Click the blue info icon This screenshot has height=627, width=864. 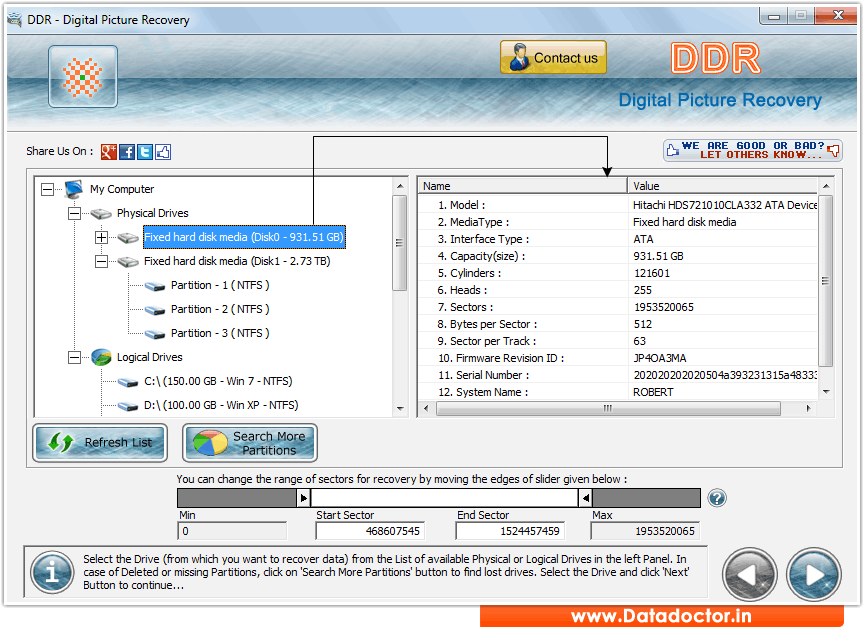point(52,572)
